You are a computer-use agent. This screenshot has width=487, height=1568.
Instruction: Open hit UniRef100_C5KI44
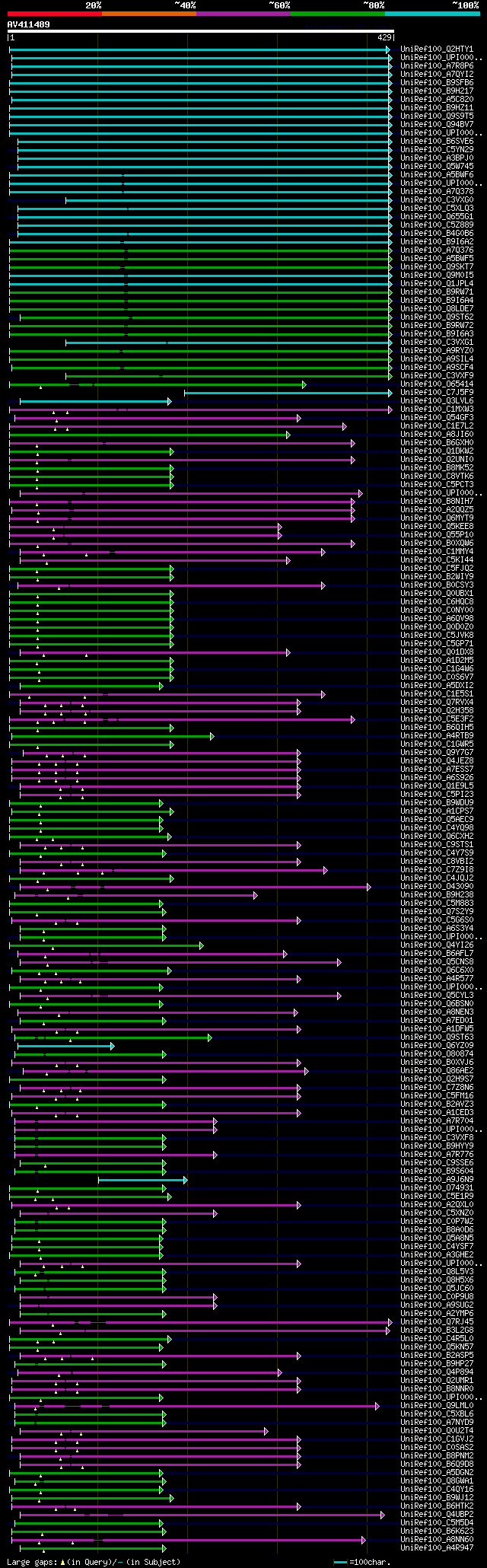[x=437, y=560]
